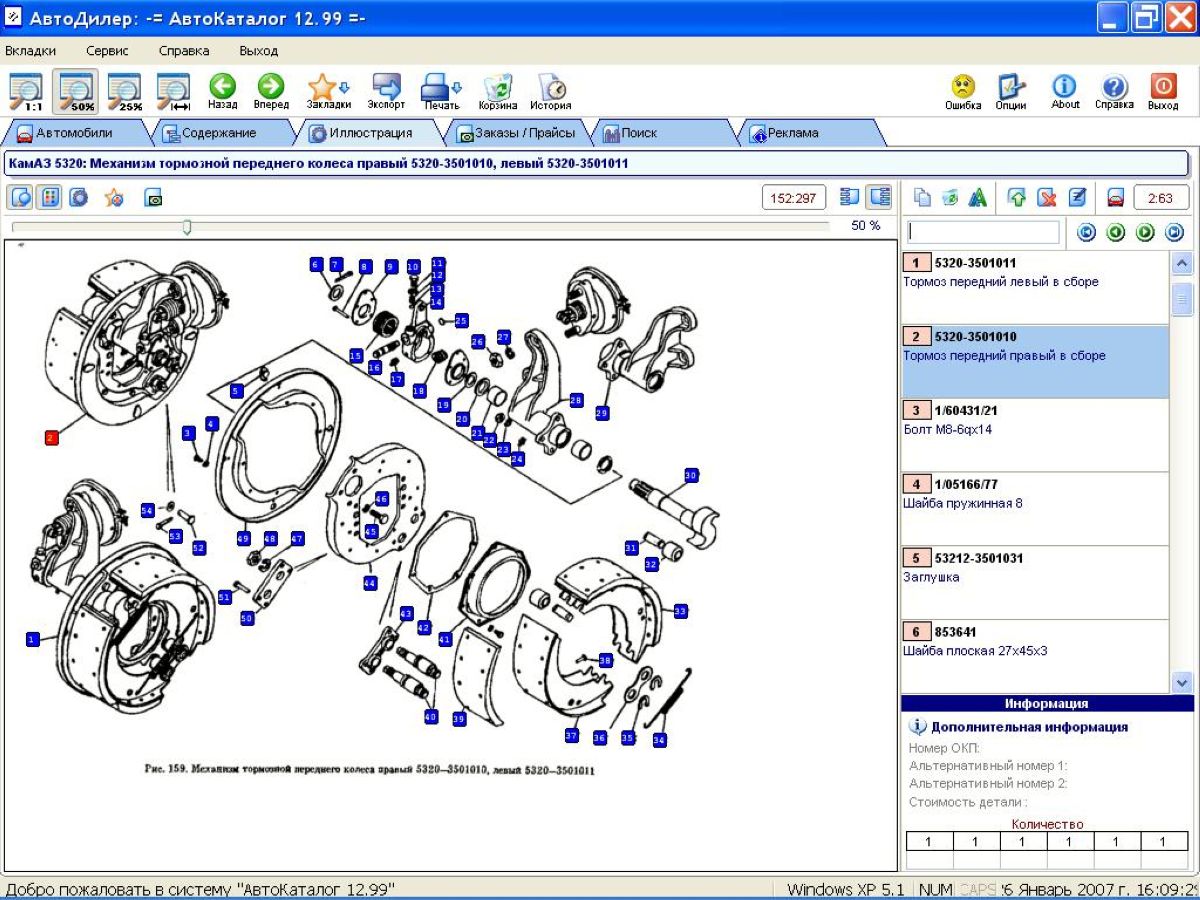Switch to the Поиск tab
This screenshot has width=1200, height=900.
click(x=664, y=132)
